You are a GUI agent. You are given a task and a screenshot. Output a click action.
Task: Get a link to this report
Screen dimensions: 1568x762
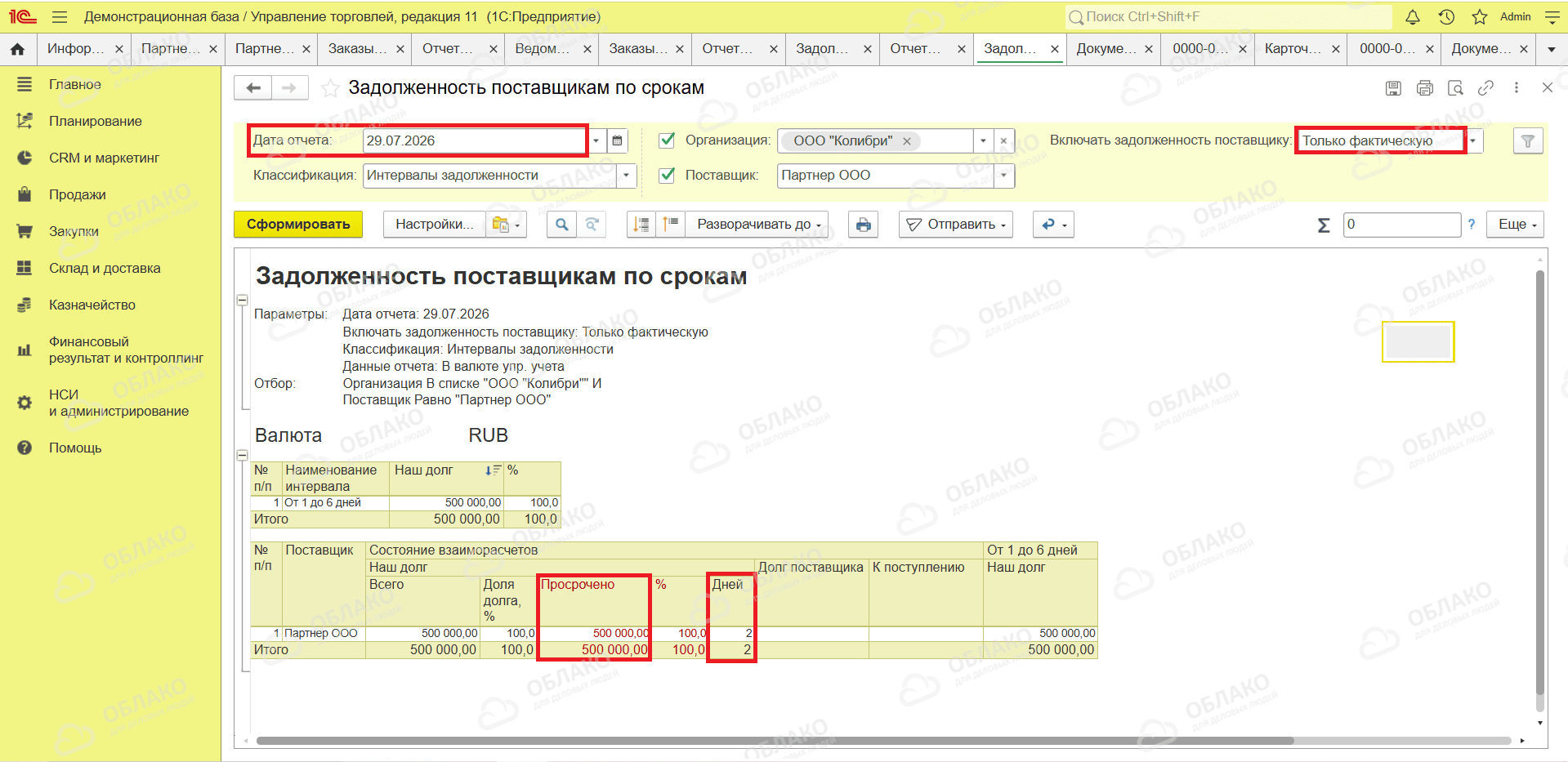pyautogui.click(x=1486, y=88)
